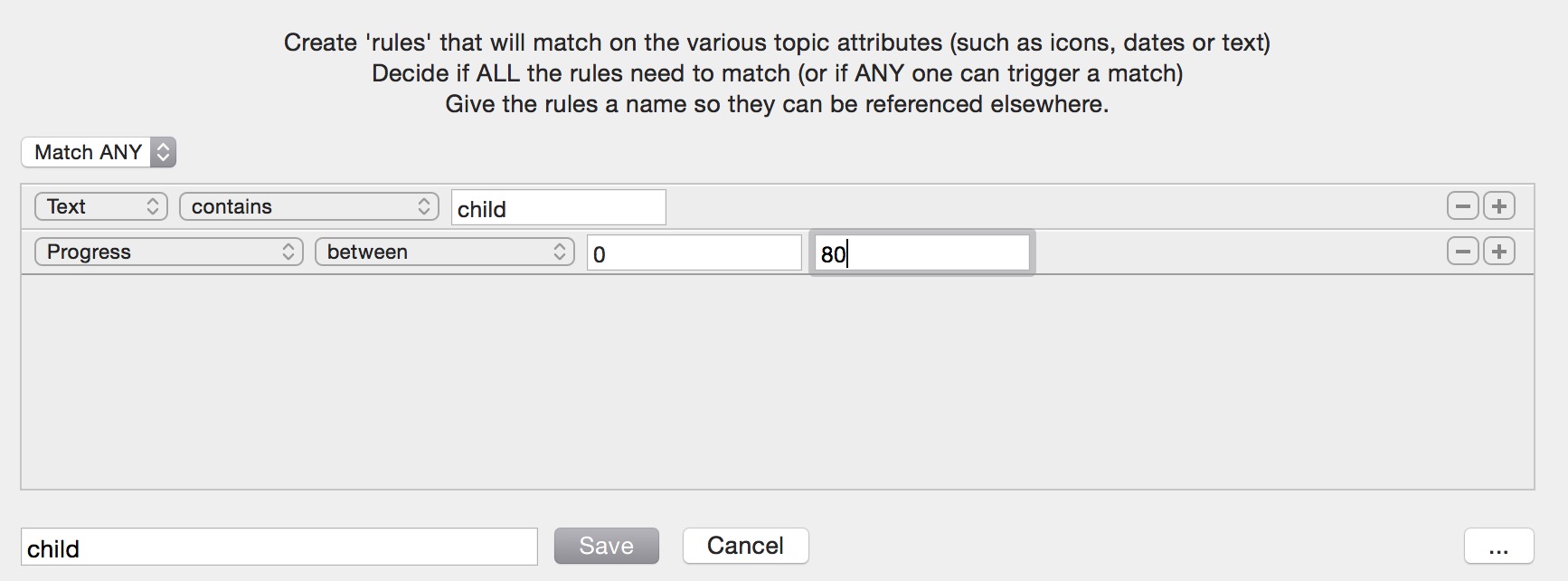Select the upper bound field containing 80
The height and width of the screenshot is (581, 1568).
[921, 252]
